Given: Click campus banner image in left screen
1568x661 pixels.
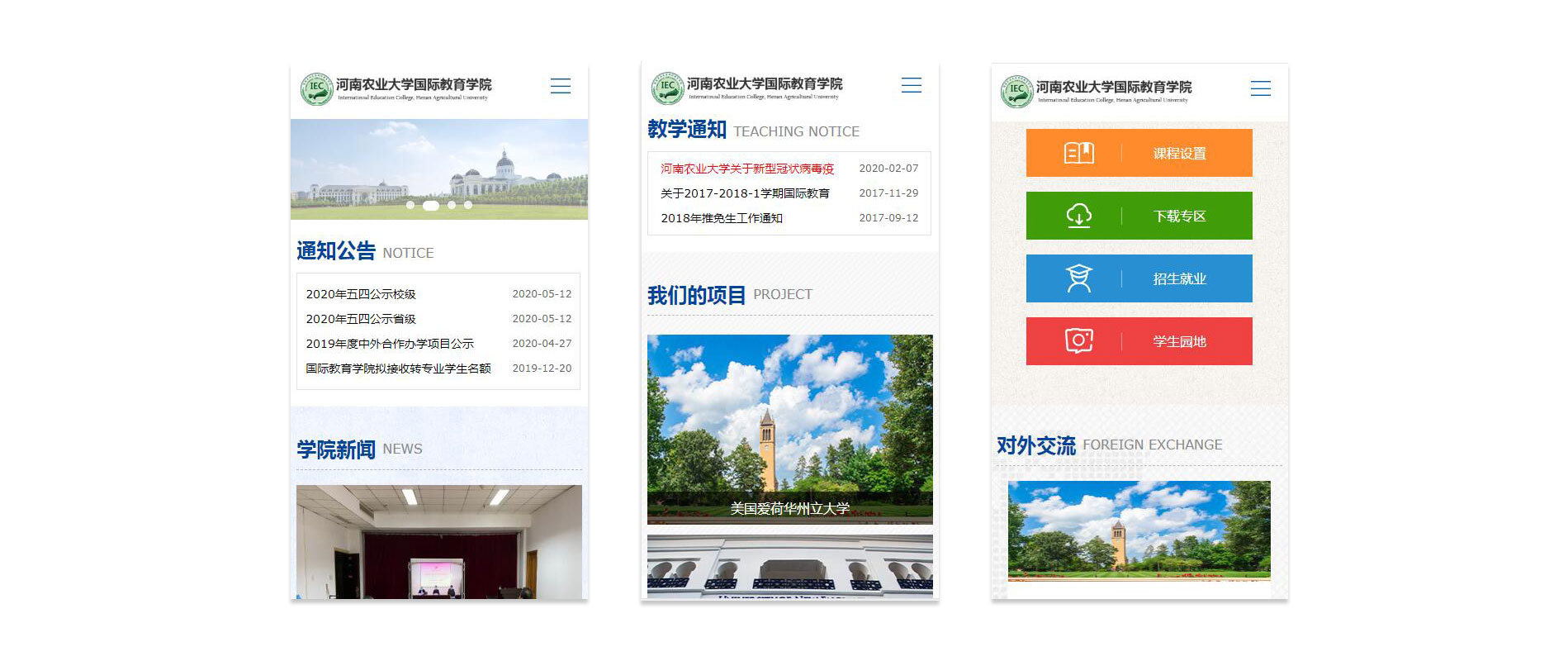Looking at the screenshot, I should pyautogui.click(x=439, y=169).
